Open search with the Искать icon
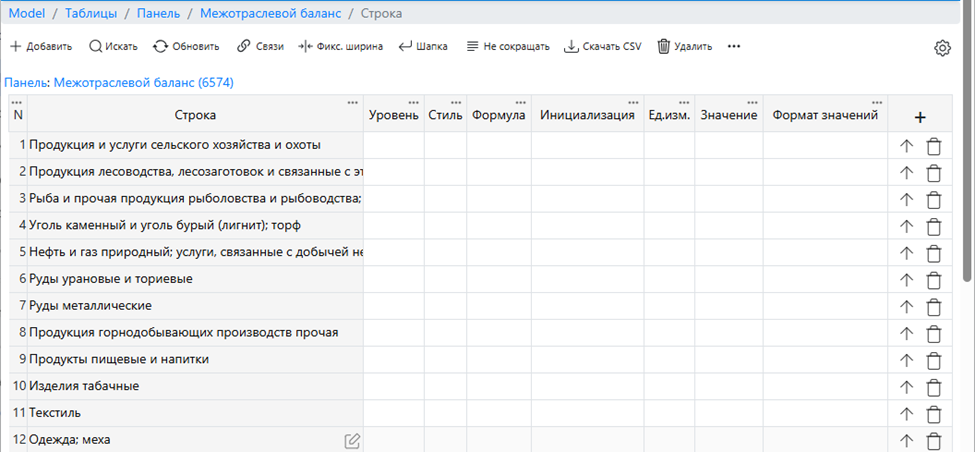Image resolution: width=975 pixels, height=452 pixels. point(113,46)
